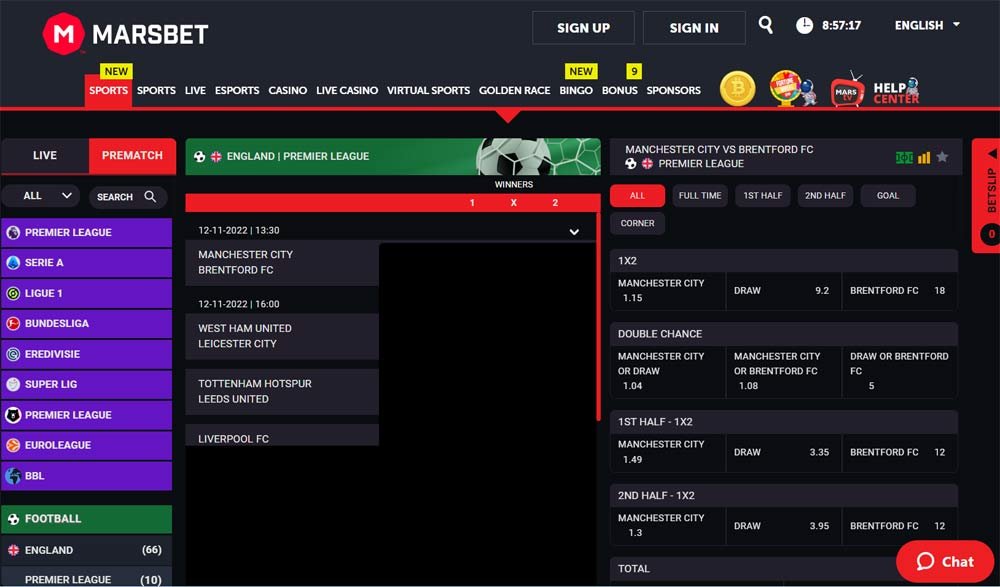Select Euroleague shortcut
This screenshot has width=1000, height=587.
[87, 445]
